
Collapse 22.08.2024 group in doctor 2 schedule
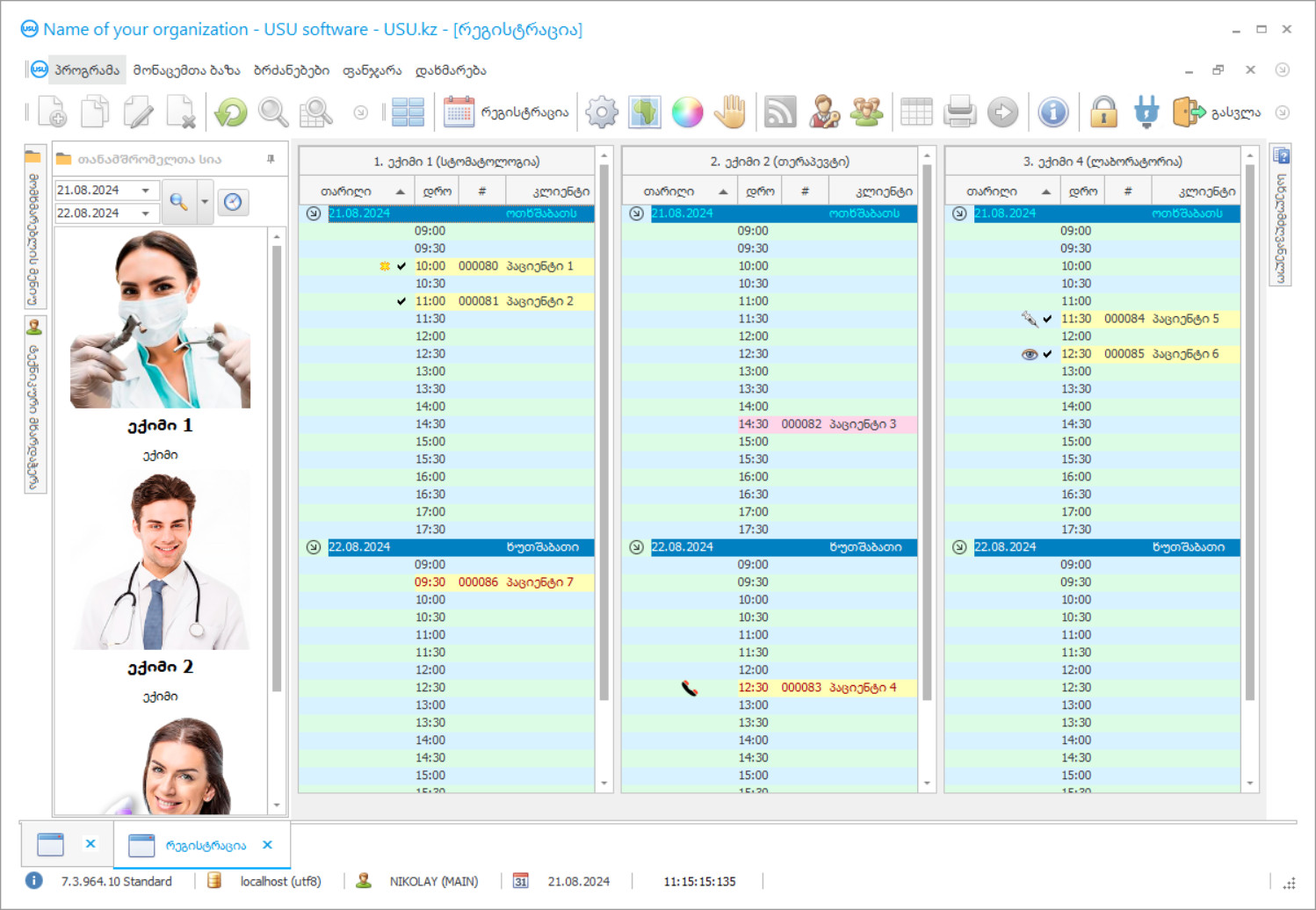tap(637, 547)
